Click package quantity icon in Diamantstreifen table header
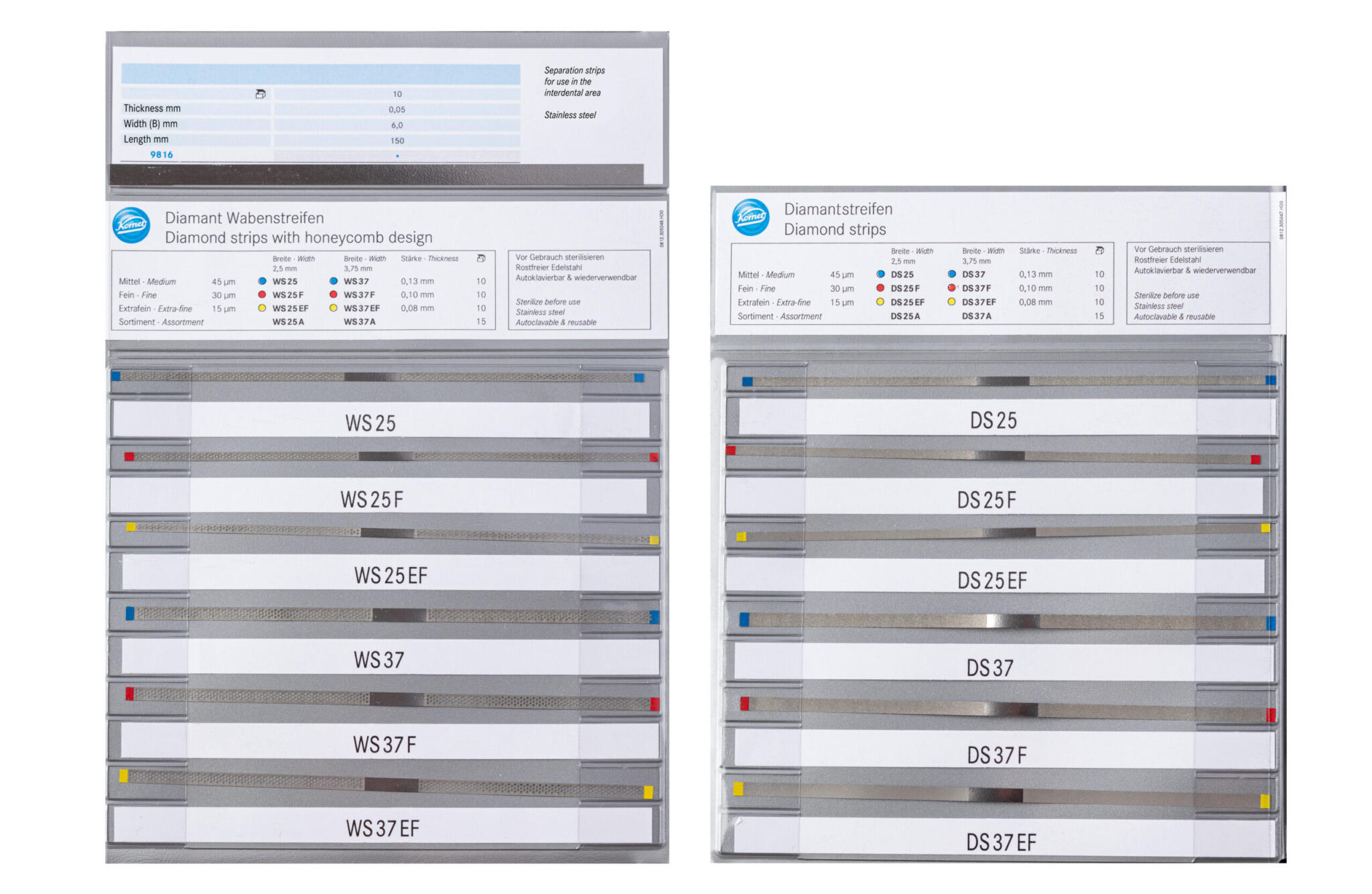This screenshot has width=1372, height=894. (x=1099, y=251)
